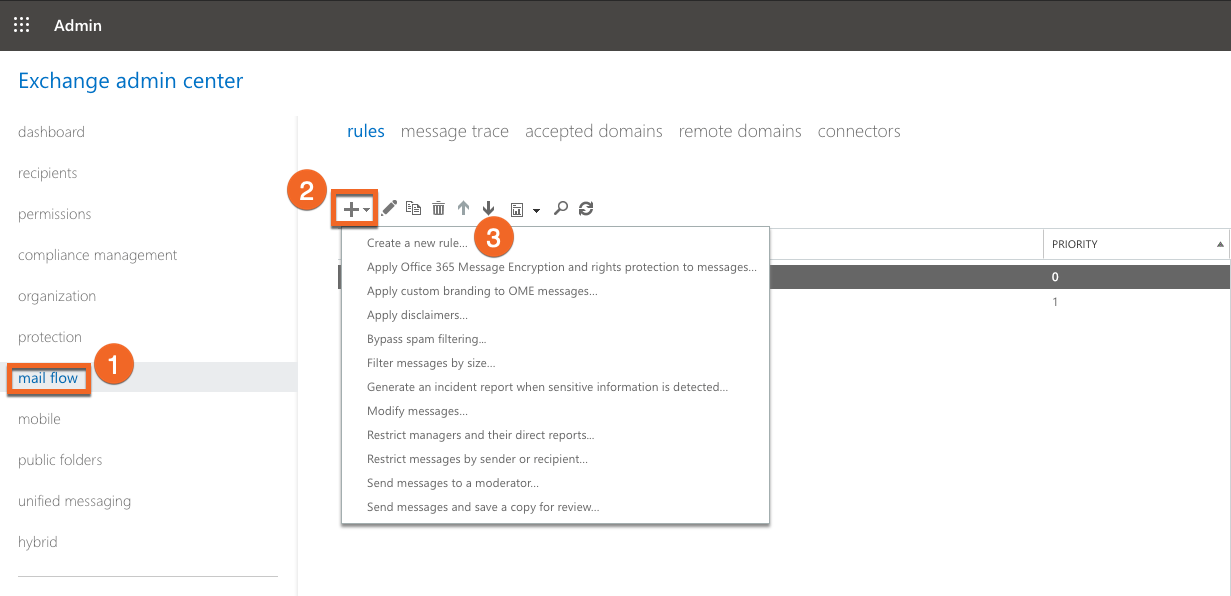1231x596 pixels.
Task: Open permissions in the left navigation
Action: [x=54, y=214]
